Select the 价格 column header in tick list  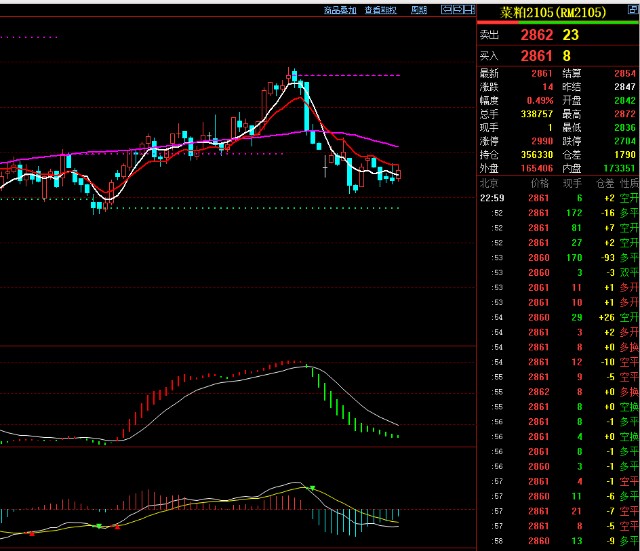pyautogui.click(x=539, y=184)
